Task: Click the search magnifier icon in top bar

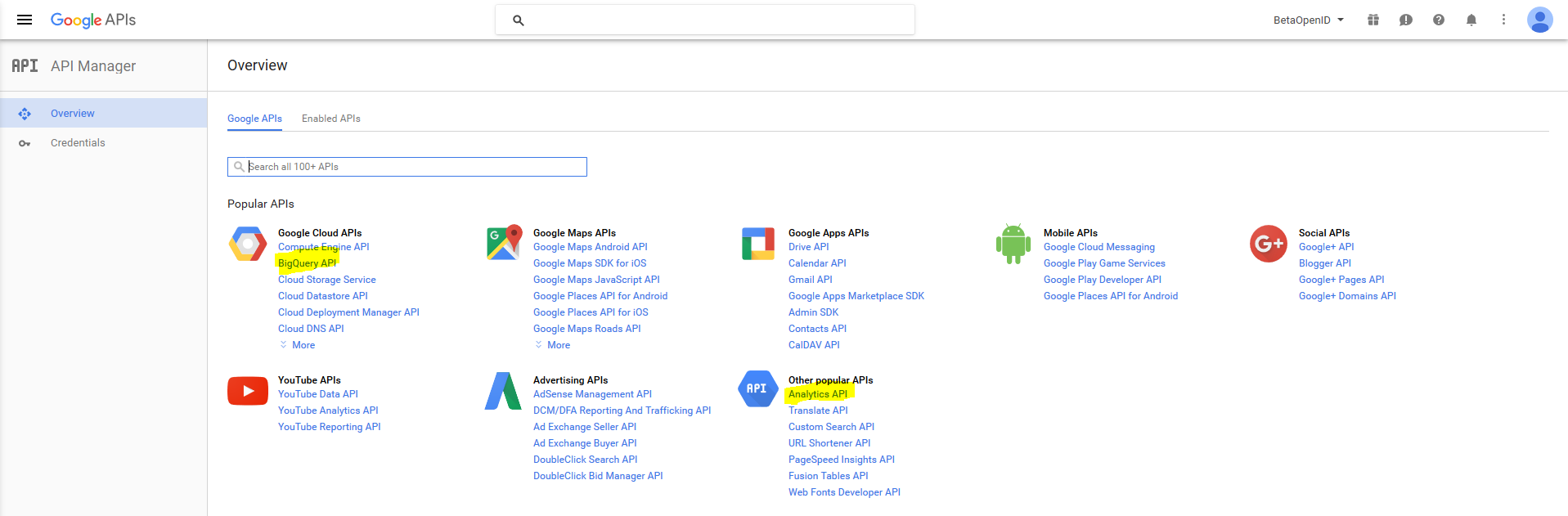Action: [x=518, y=20]
